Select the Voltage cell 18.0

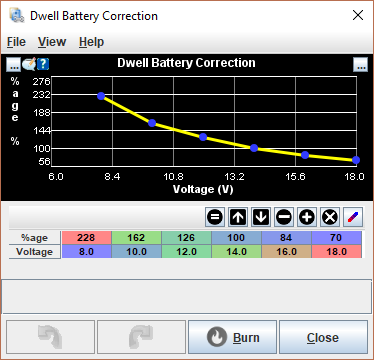point(336,251)
